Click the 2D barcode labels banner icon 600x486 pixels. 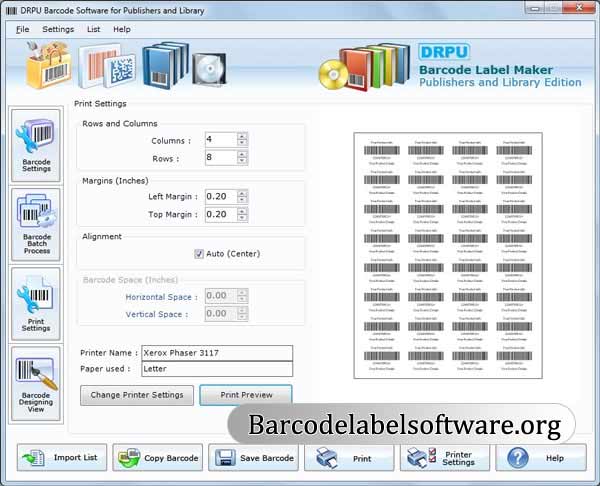[107, 67]
